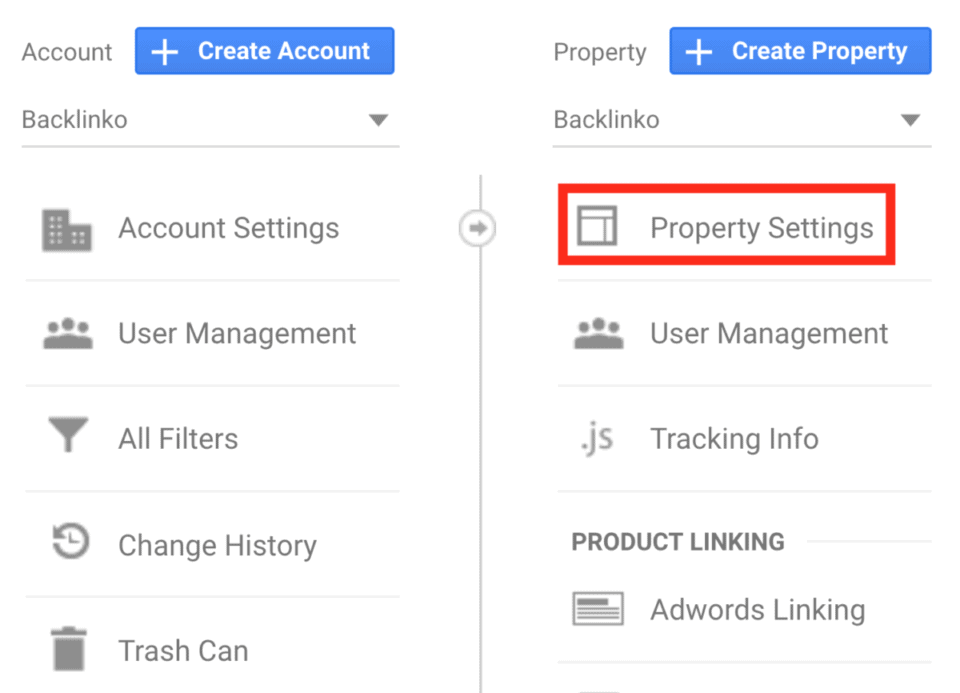Screen dimensions: 960x693
Task: Select the Account User Management icon
Action: (x=67, y=333)
